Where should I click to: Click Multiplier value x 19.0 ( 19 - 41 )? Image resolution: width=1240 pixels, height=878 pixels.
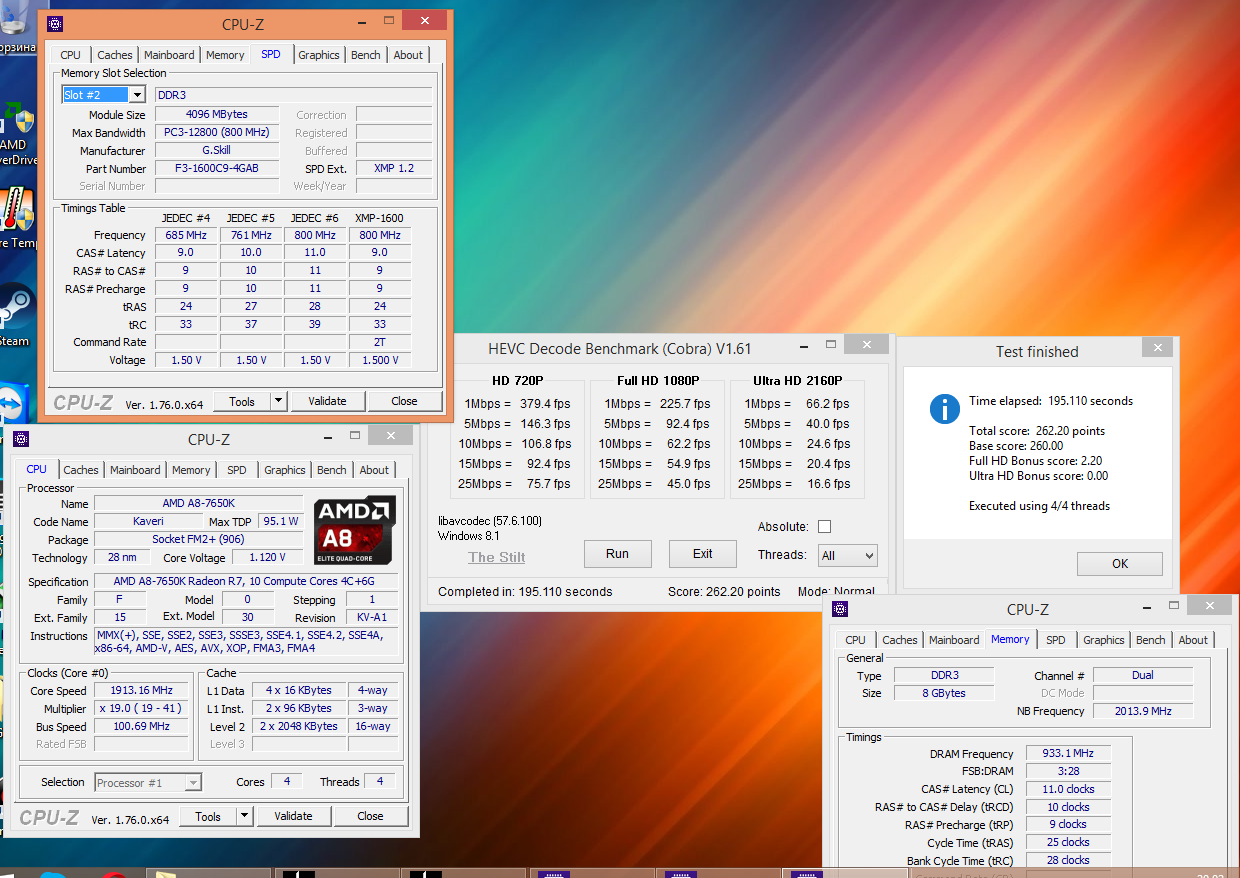pyautogui.click(x=141, y=709)
